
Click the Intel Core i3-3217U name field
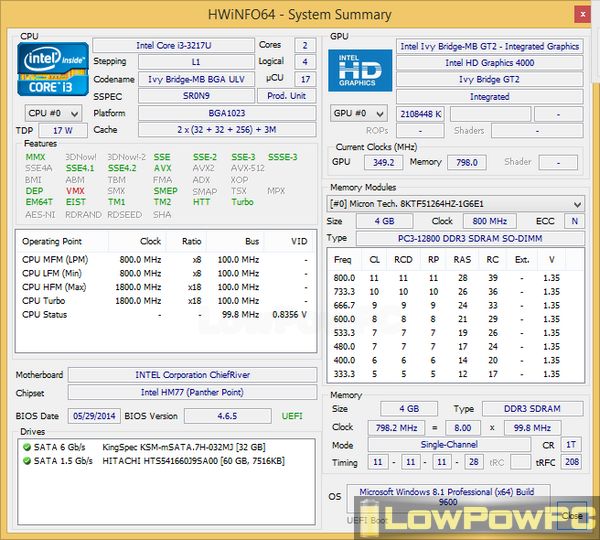point(174,46)
